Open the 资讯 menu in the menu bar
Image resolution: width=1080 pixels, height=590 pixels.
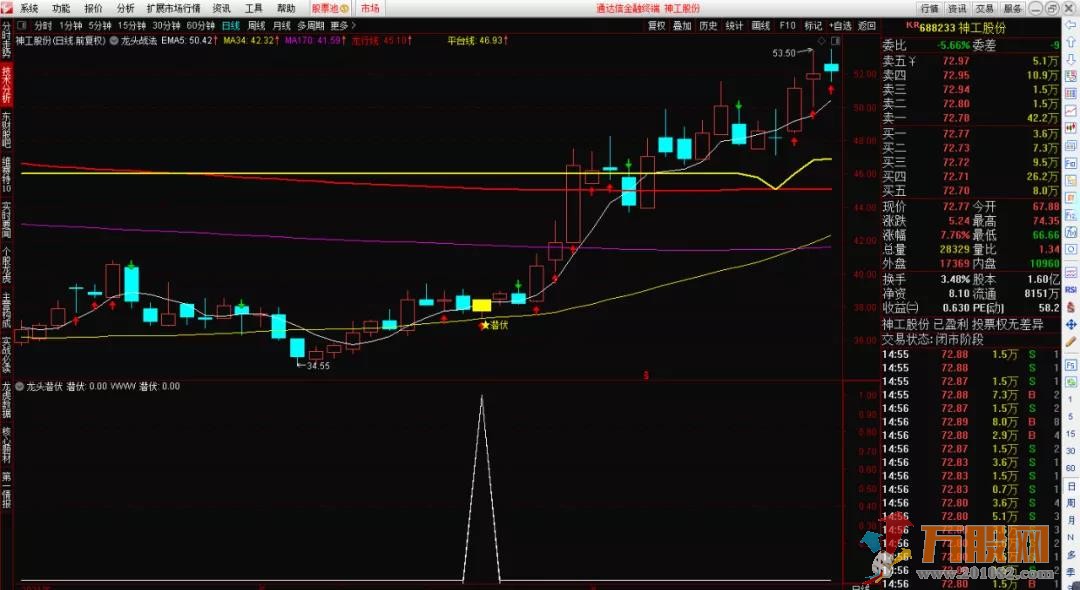point(222,8)
